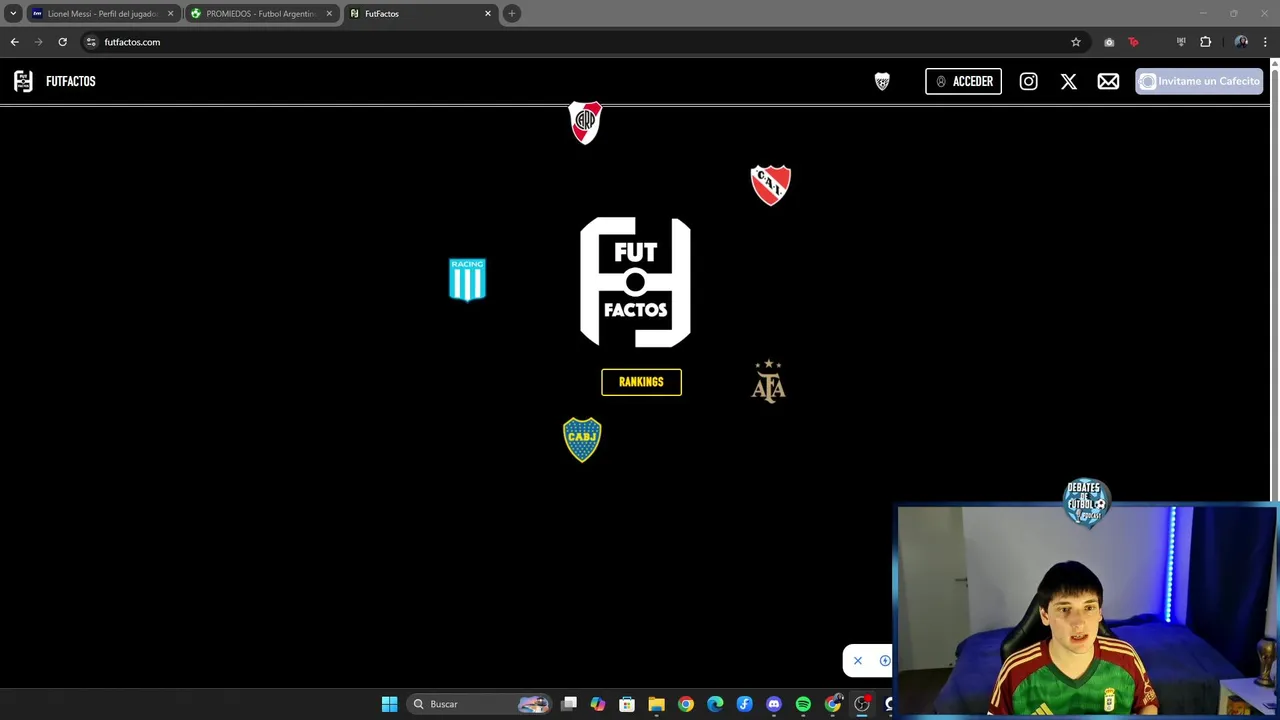Open the FutFactos X (Twitter) link
1280x720 pixels.
(x=1068, y=81)
